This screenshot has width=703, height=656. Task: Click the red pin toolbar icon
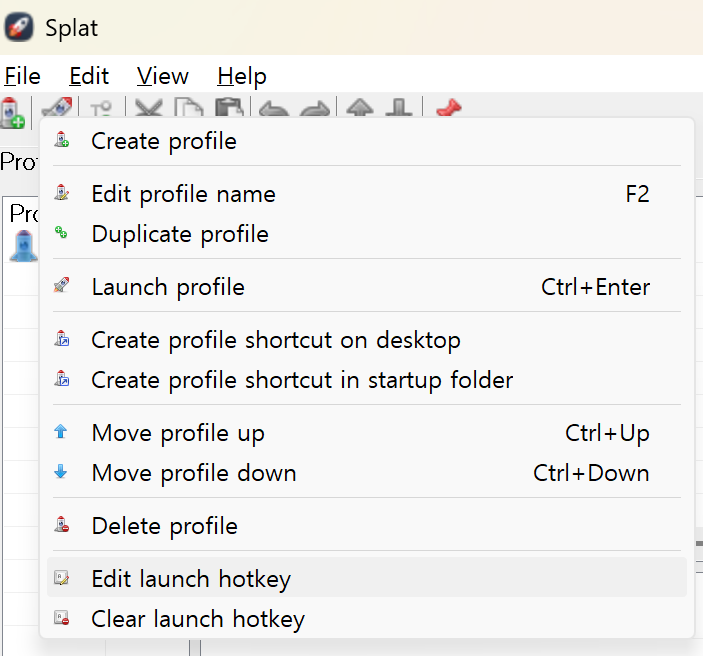[x=449, y=108]
